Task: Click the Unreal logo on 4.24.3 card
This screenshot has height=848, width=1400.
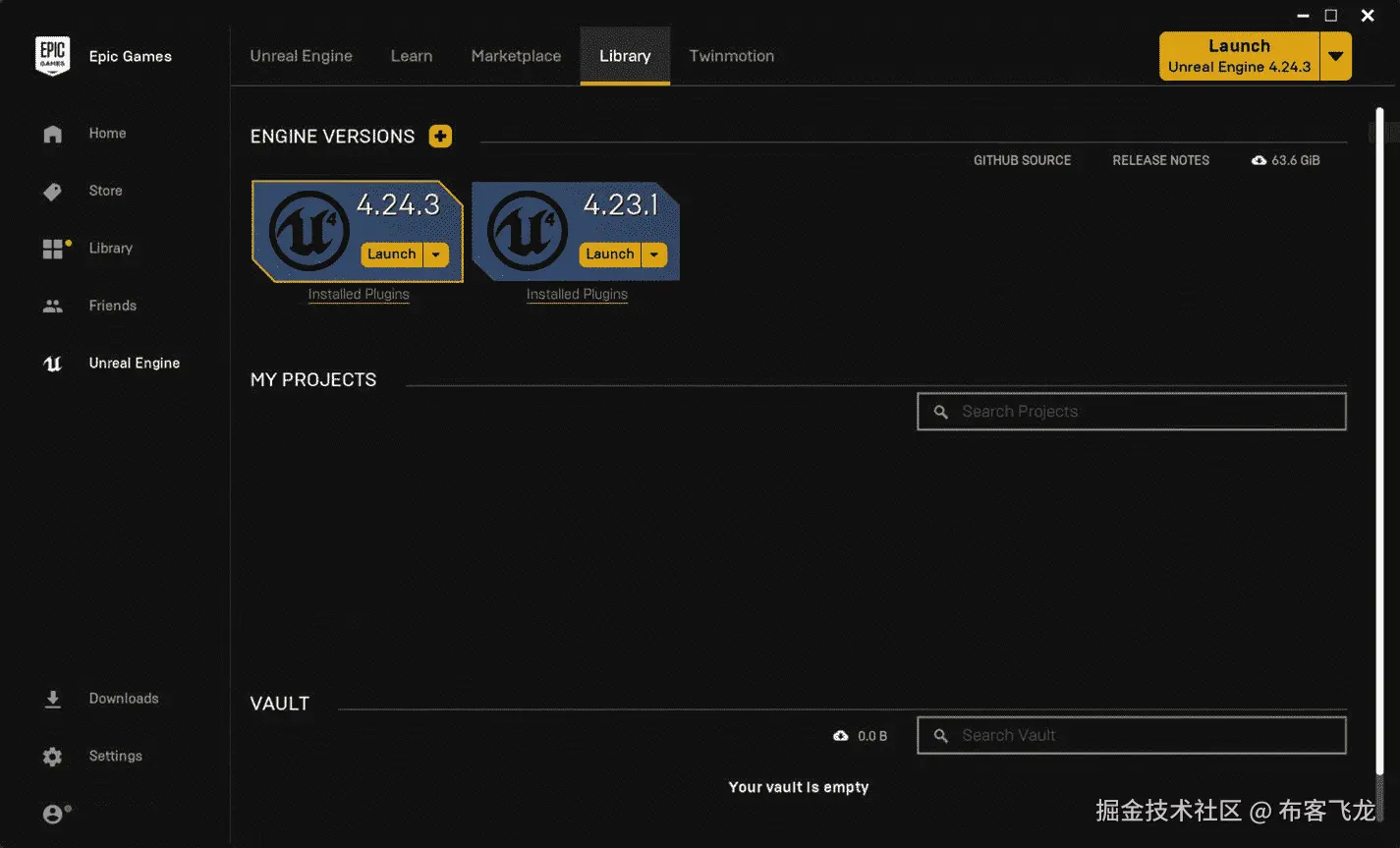Action: point(308,231)
